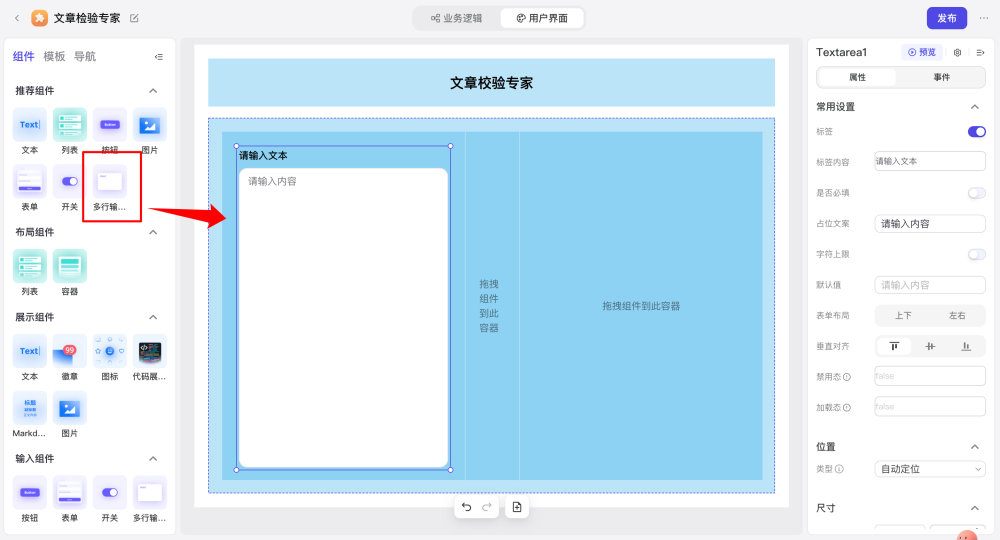Open the 组件 sidebar tab
This screenshot has width=1000, height=540.
click(24, 56)
